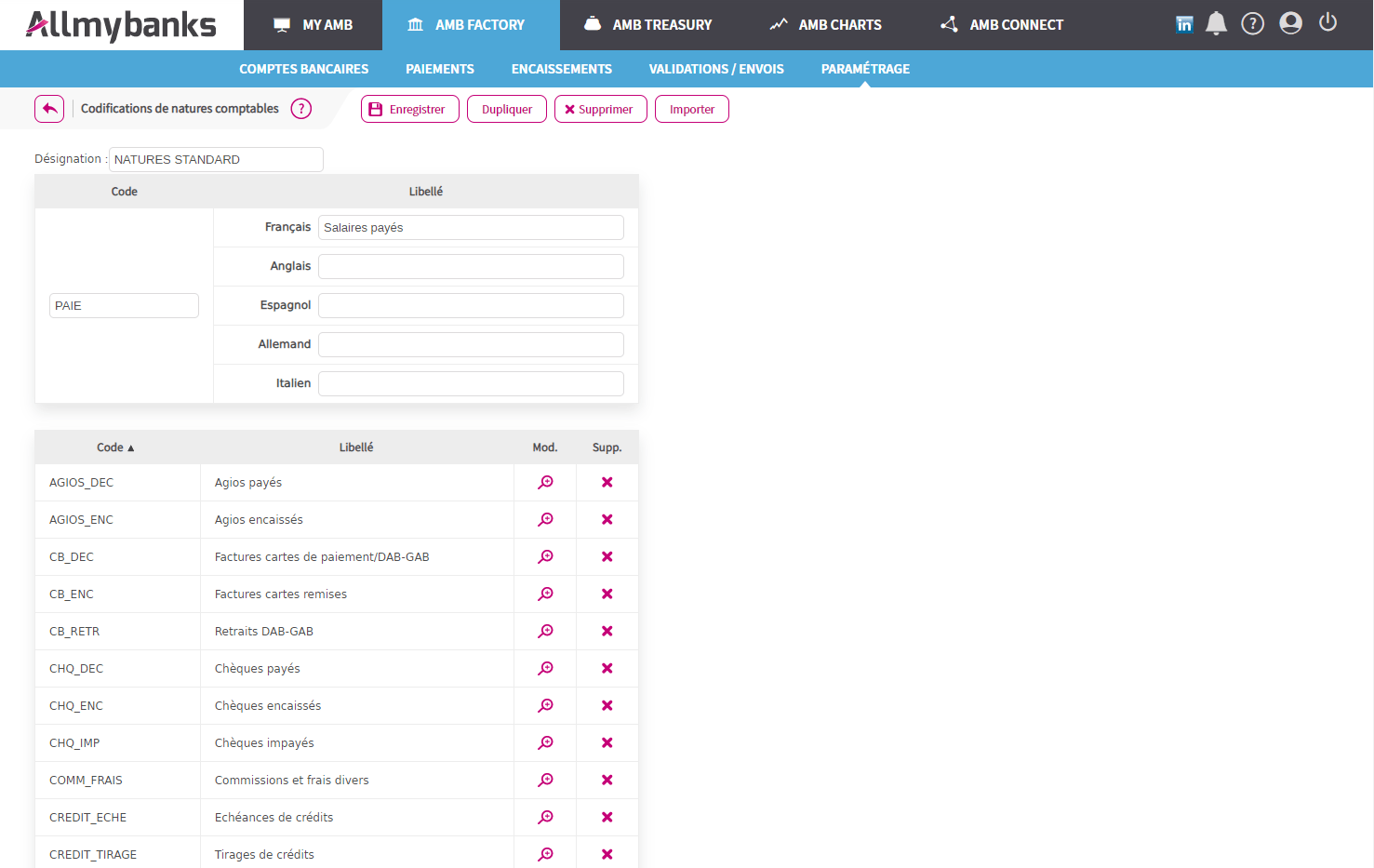Open the notifications bell
Screen dimensions: 1374x868
[x=1216, y=23]
